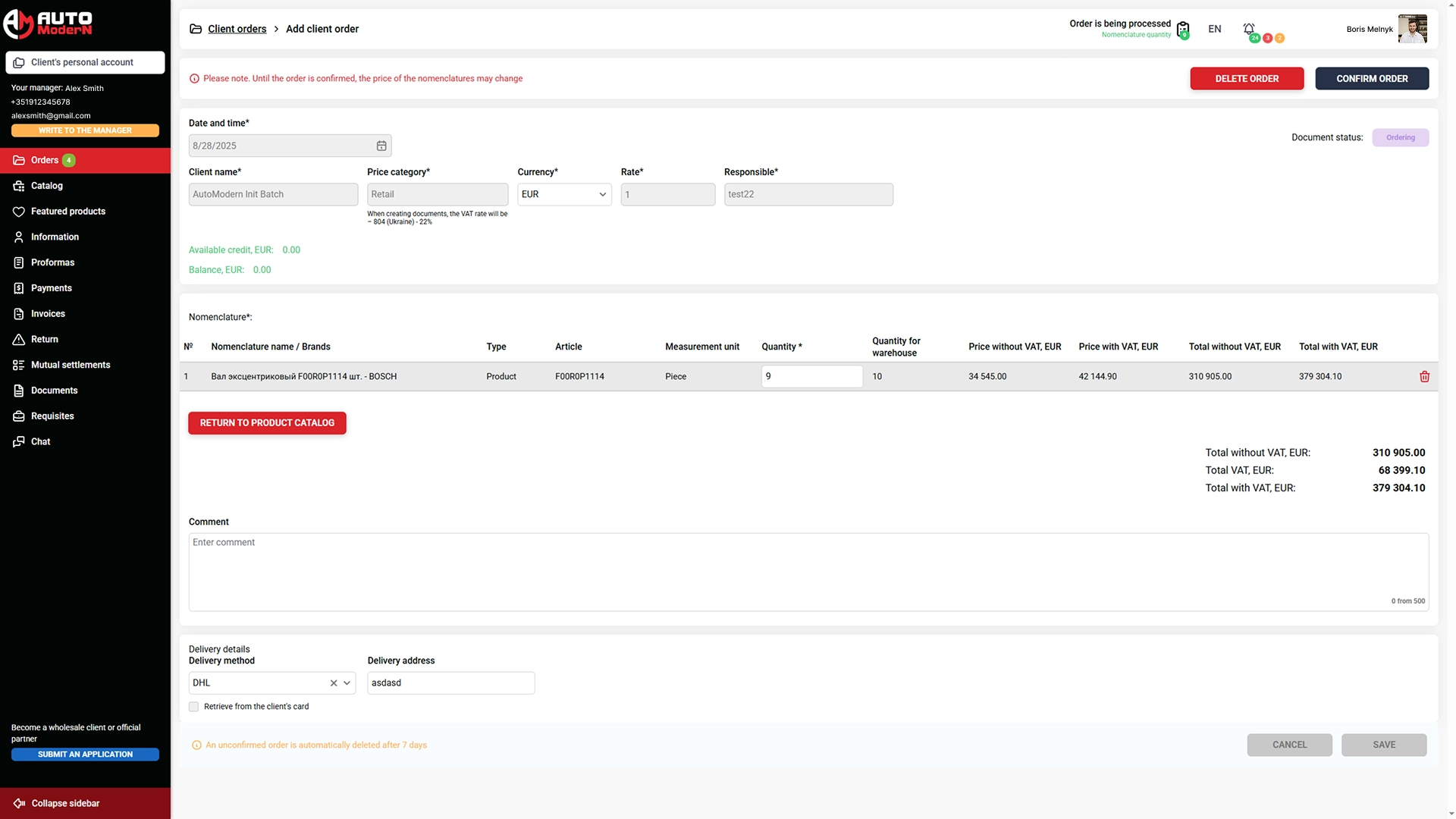Expand the Delivery method dropdown
Viewport: 1456px width, 819px height.
tap(348, 682)
